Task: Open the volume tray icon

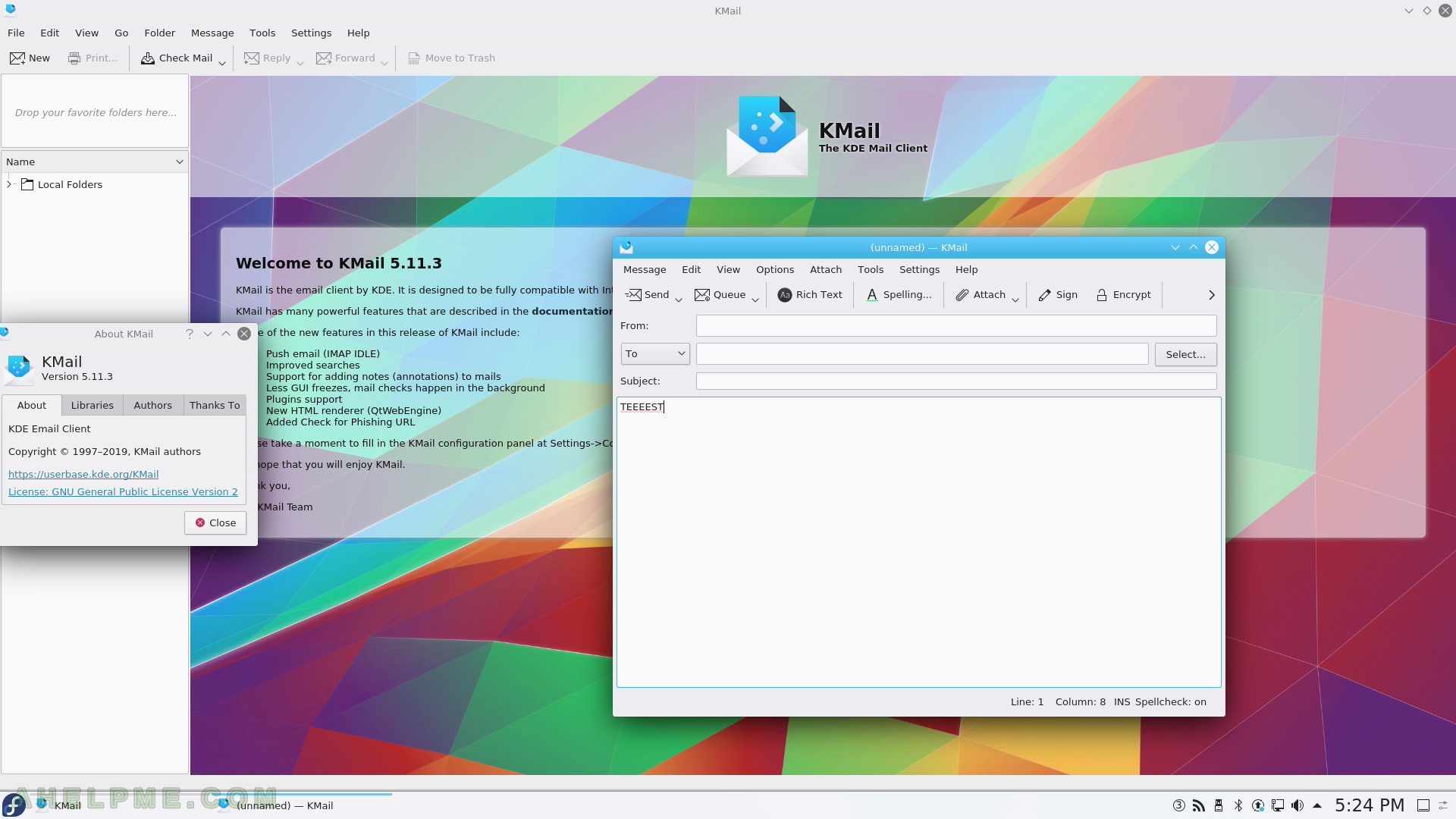Action: coord(1298,805)
